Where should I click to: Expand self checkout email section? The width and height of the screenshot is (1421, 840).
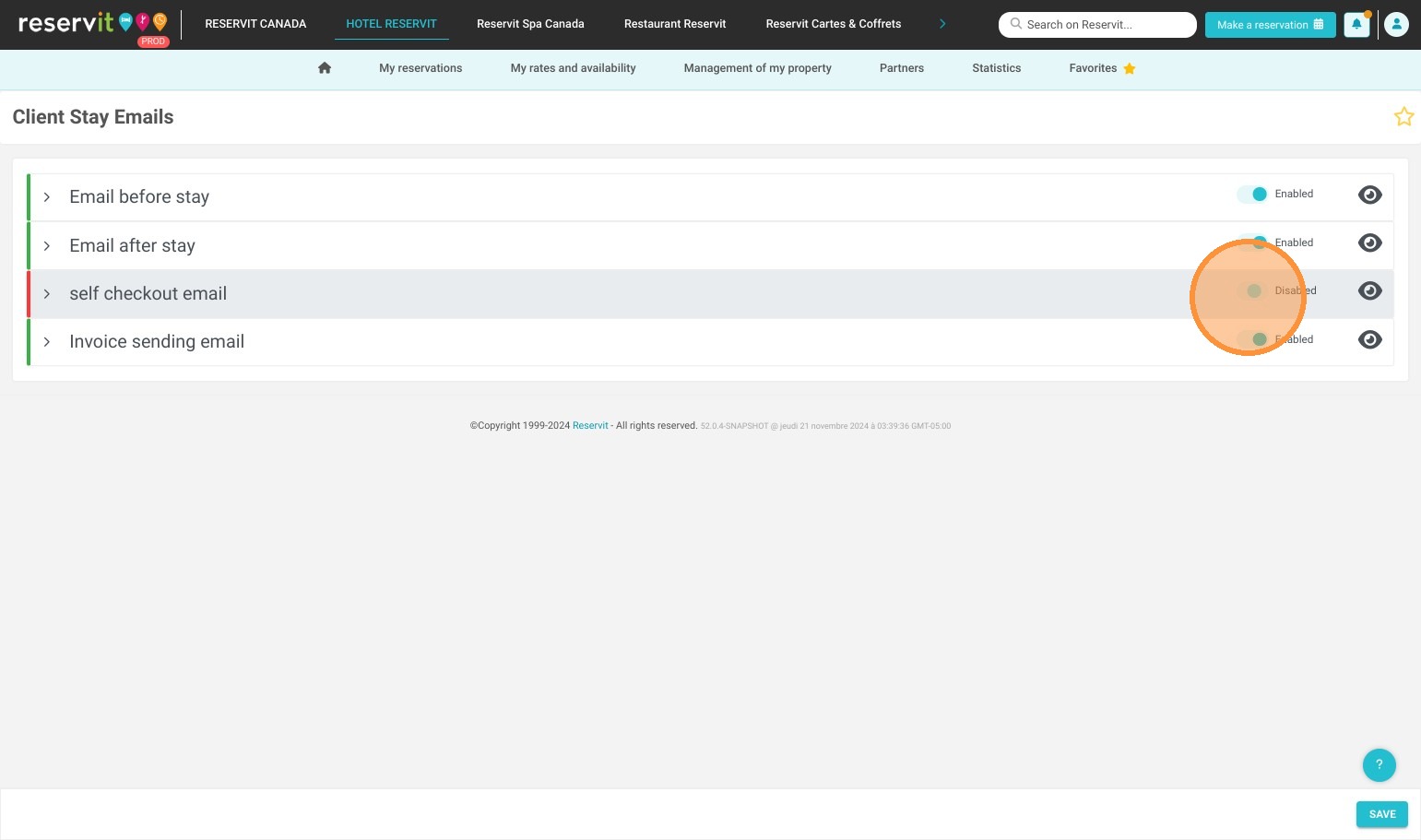(47, 294)
